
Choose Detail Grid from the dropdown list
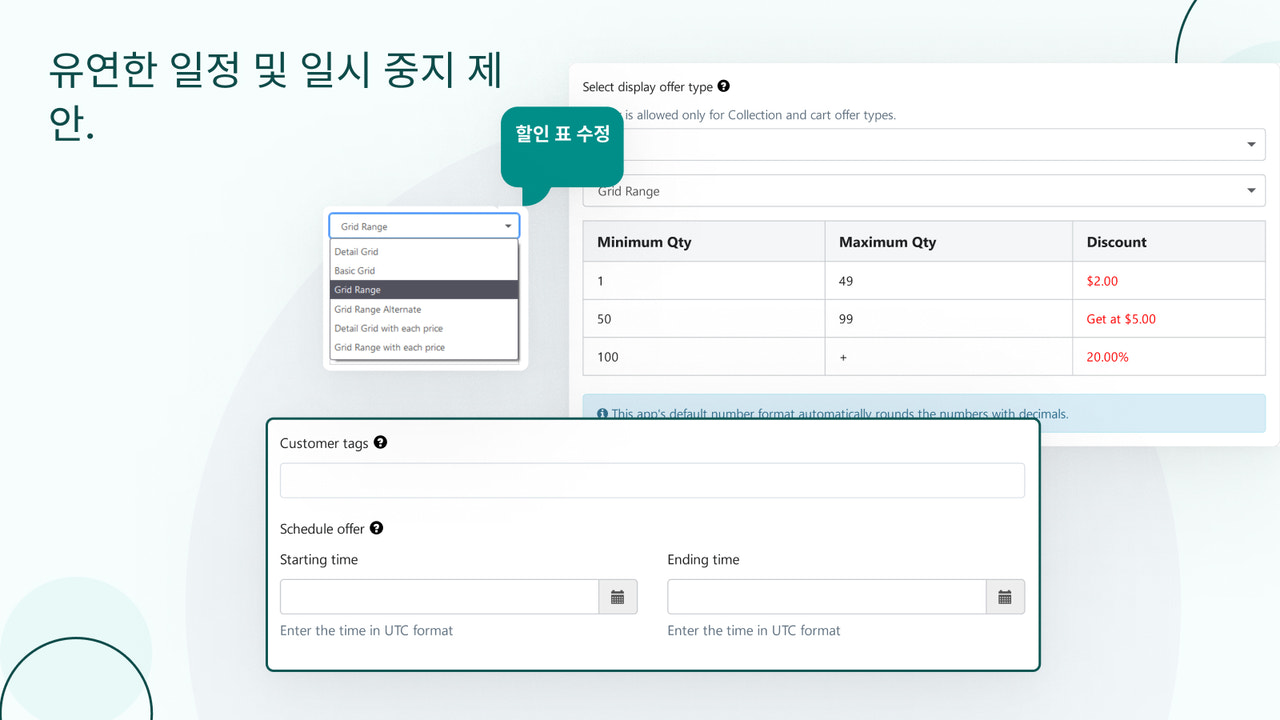coord(424,252)
